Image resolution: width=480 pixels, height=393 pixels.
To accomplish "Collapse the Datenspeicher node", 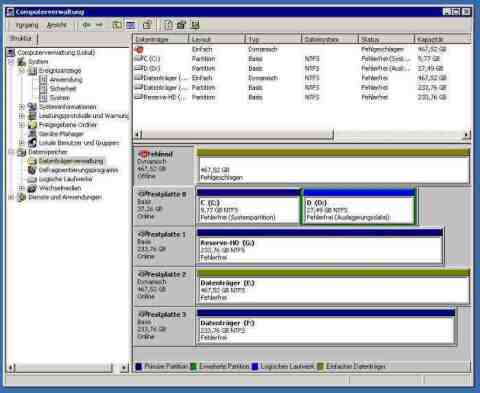I will coord(11,152).
